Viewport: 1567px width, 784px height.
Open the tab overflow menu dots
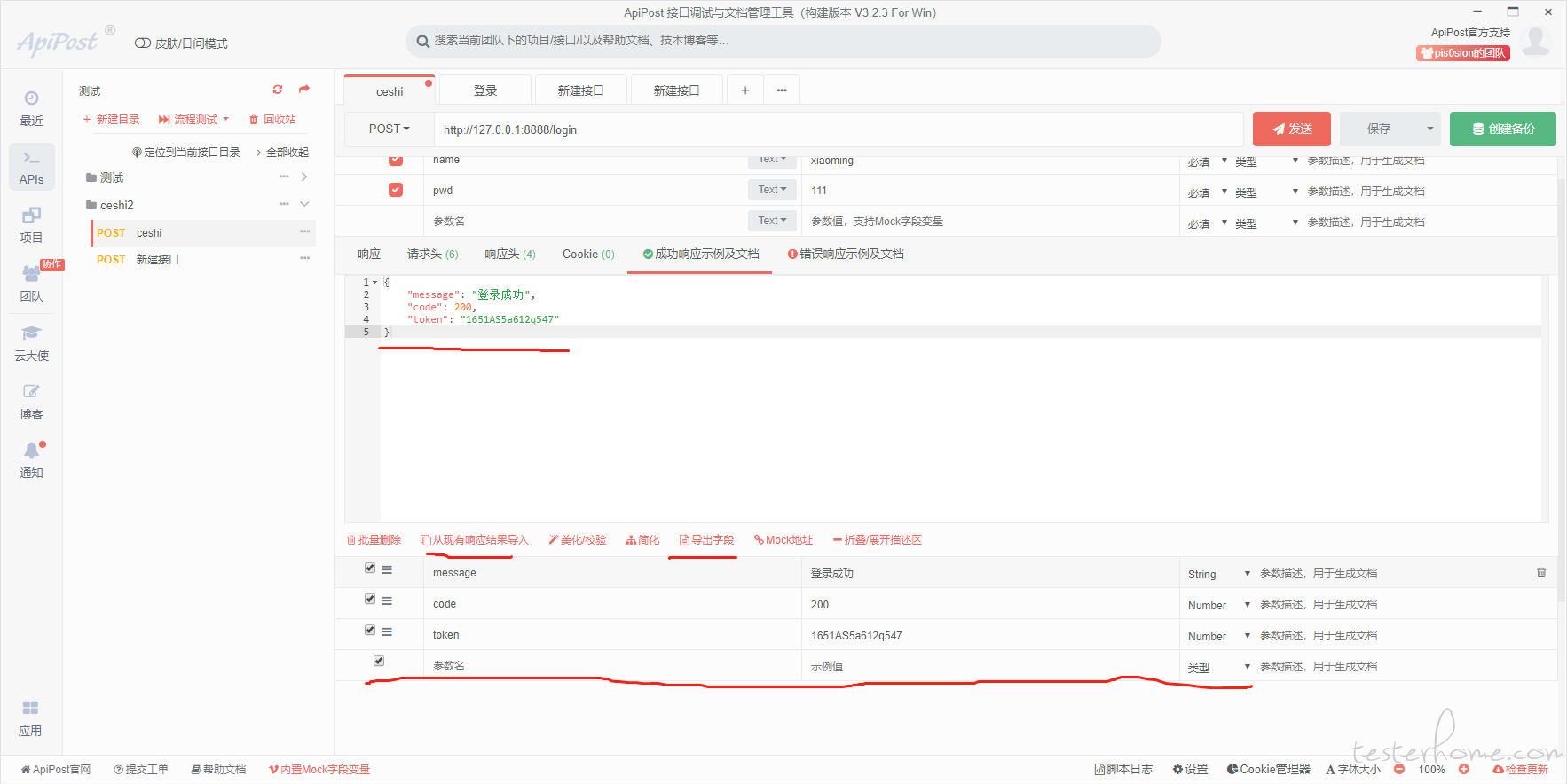tap(782, 90)
